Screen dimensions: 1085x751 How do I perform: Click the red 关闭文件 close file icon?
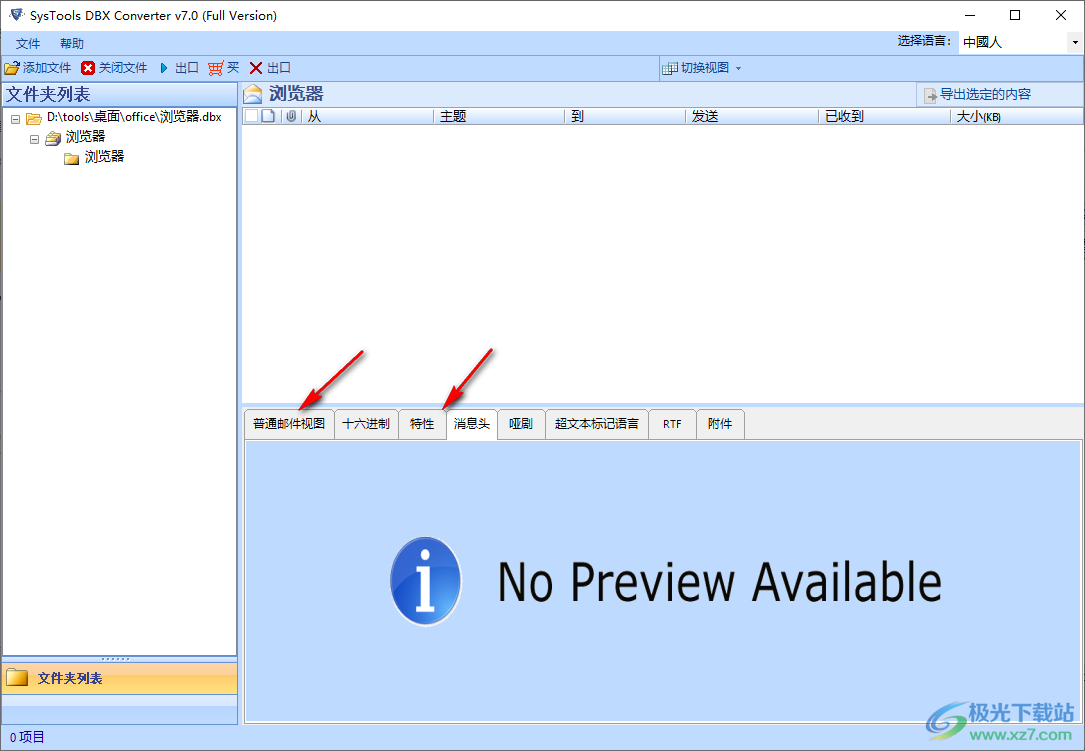tap(87, 67)
